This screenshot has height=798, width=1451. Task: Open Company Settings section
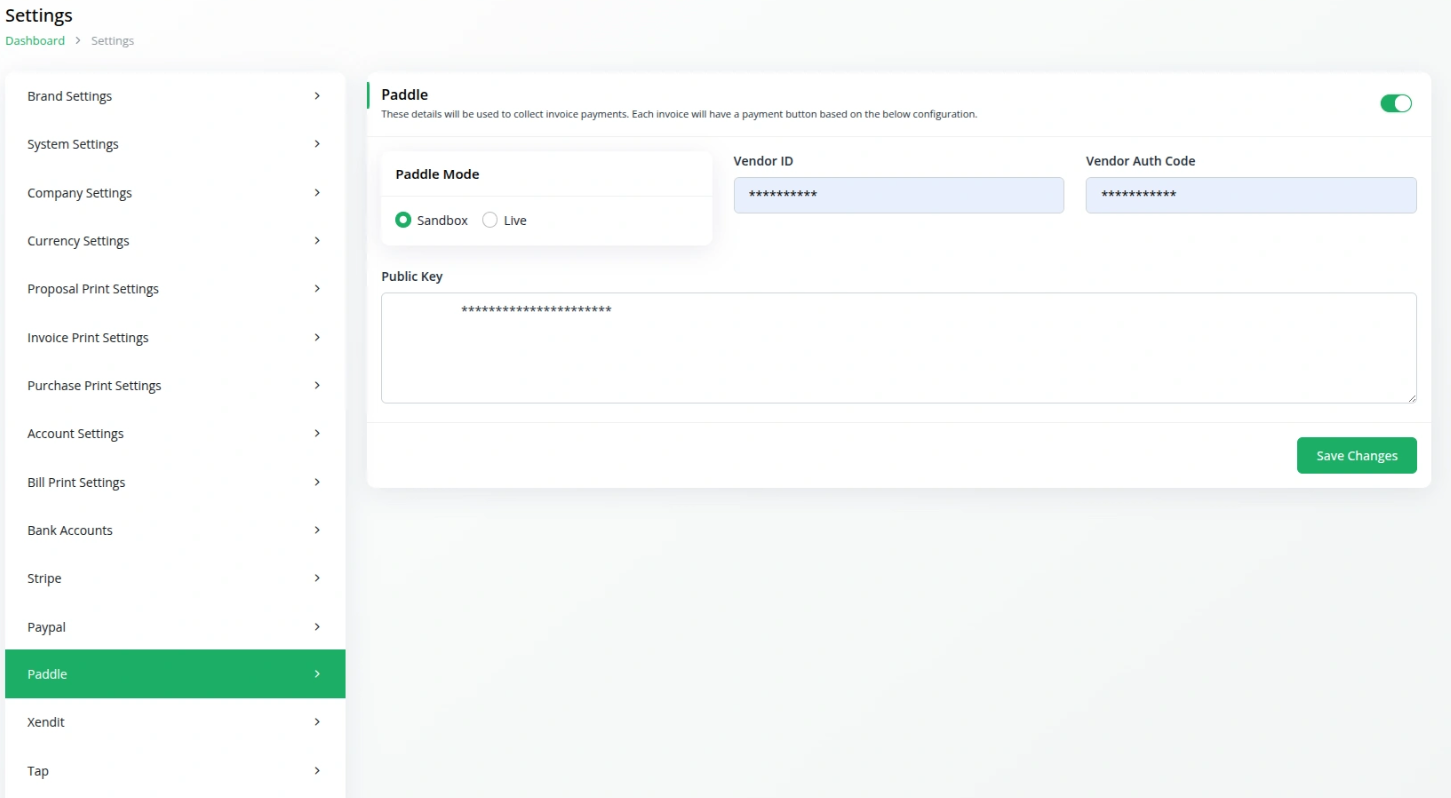point(175,193)
